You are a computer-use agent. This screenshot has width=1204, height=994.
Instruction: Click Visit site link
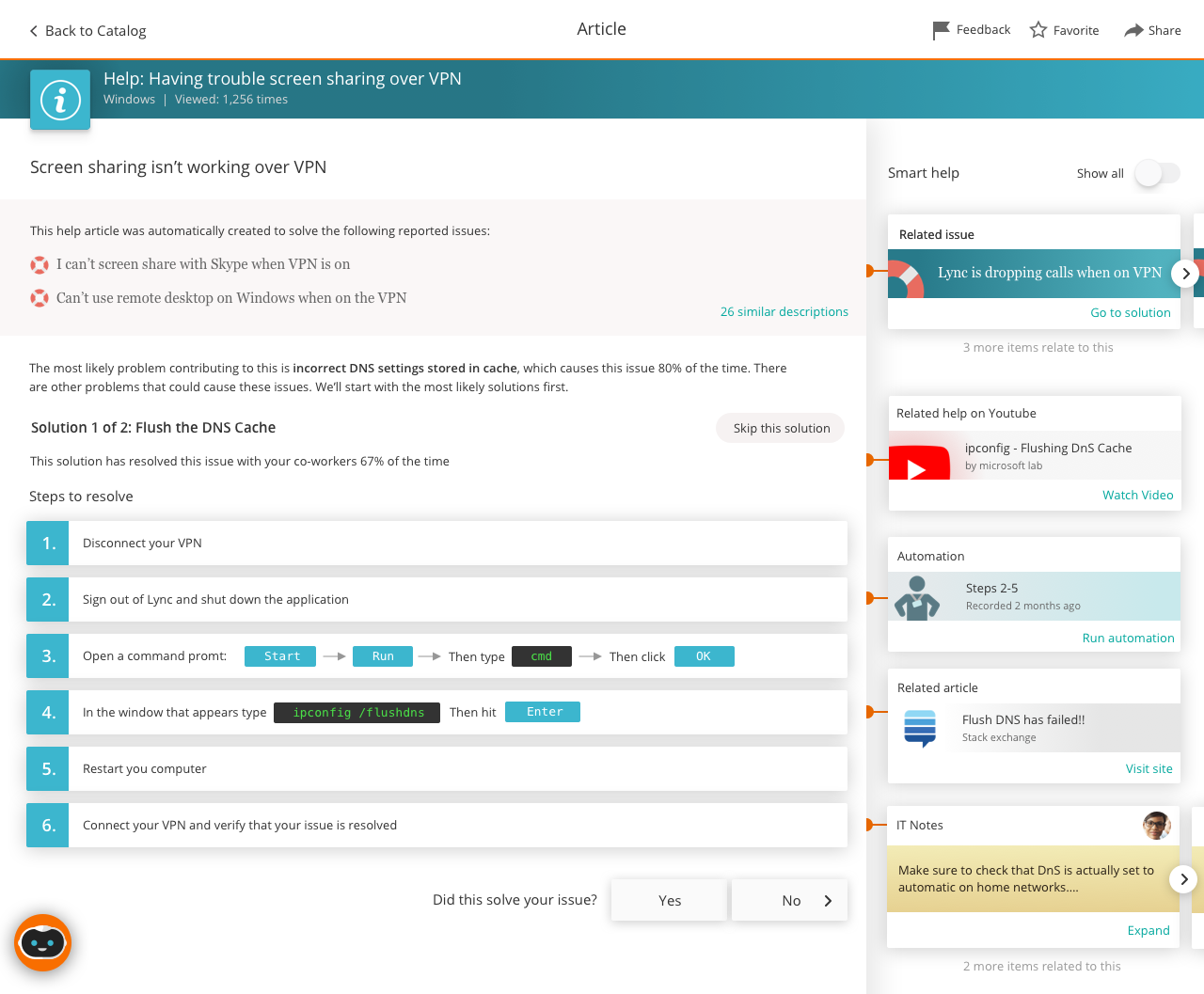click(x=1149, y=769)
